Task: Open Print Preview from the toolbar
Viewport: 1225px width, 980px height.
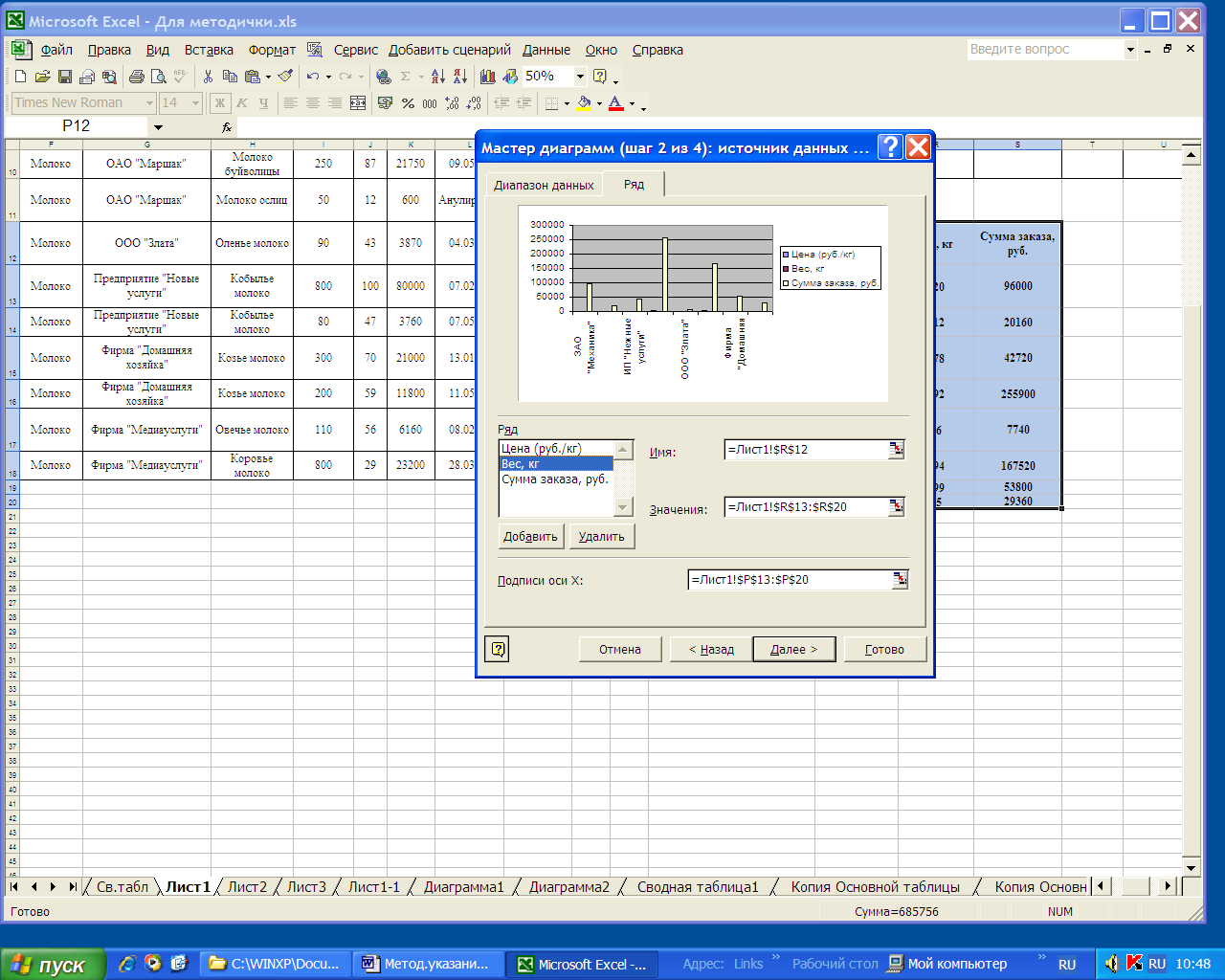Action: pos(158,77)
